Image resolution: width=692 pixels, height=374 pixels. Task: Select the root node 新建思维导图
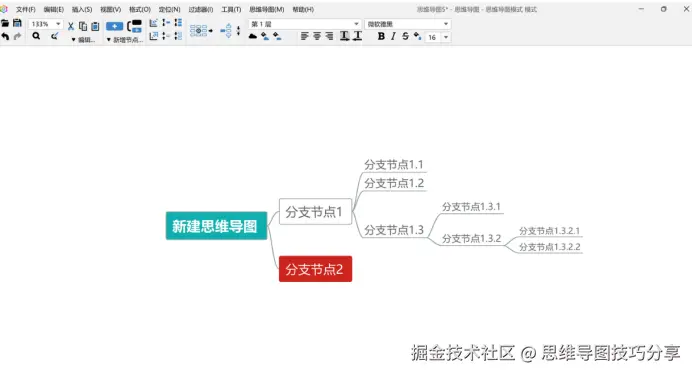pos(216,226)
